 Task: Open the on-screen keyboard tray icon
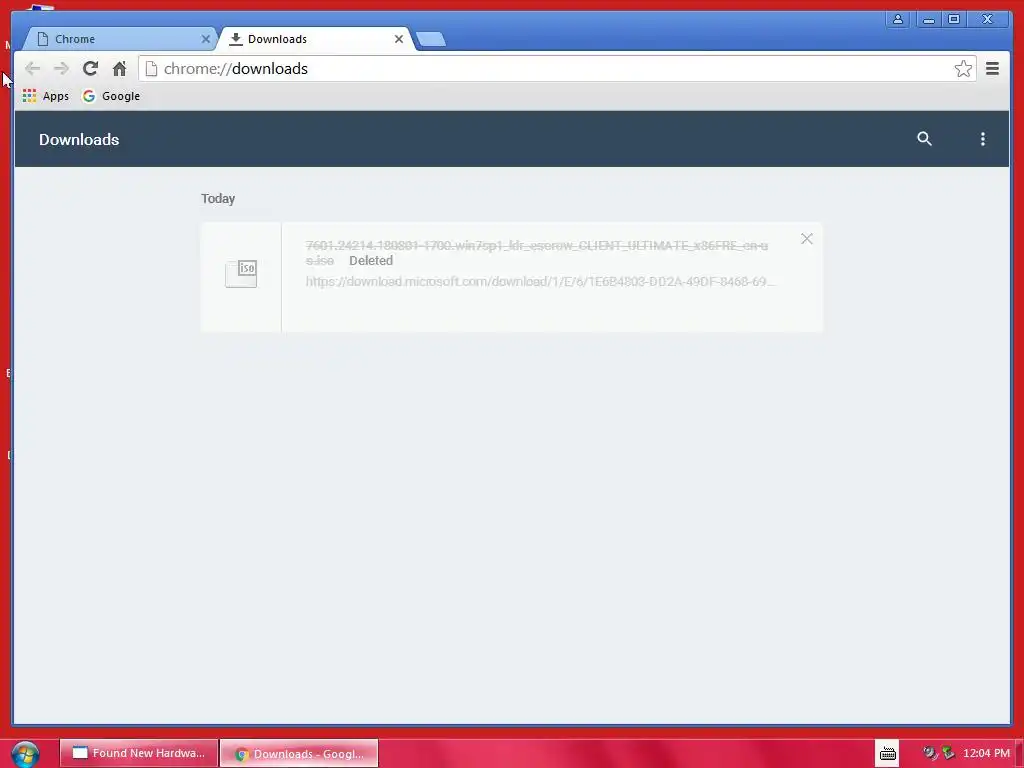888,754
